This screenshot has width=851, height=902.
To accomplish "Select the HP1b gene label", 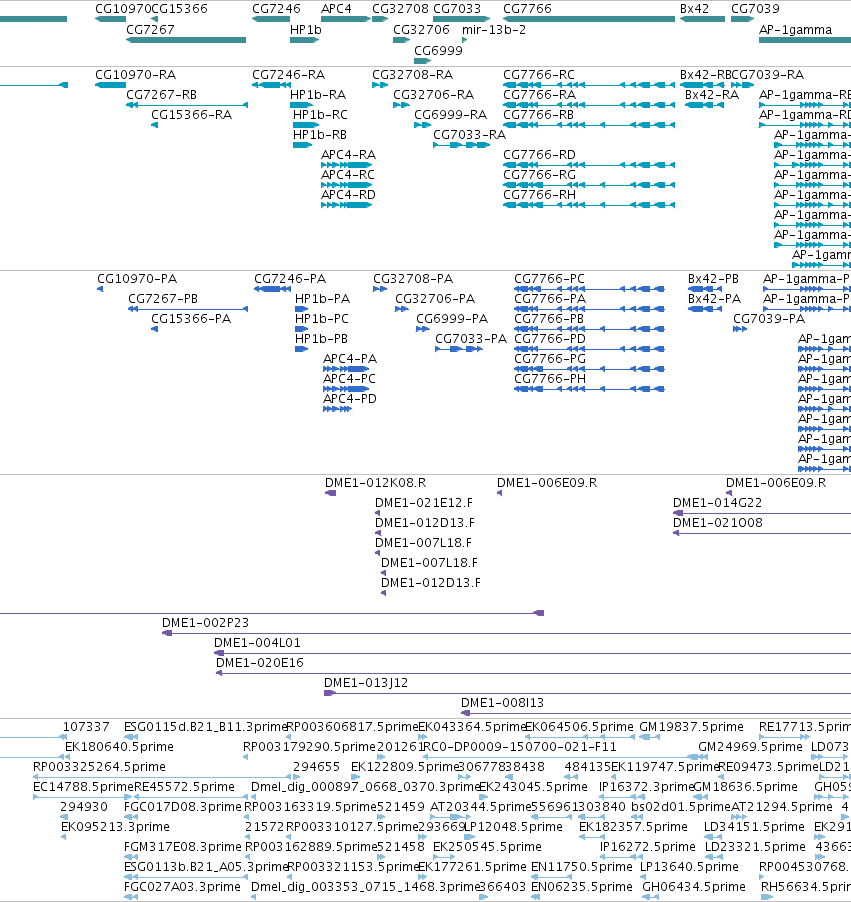I will [306, 30].
